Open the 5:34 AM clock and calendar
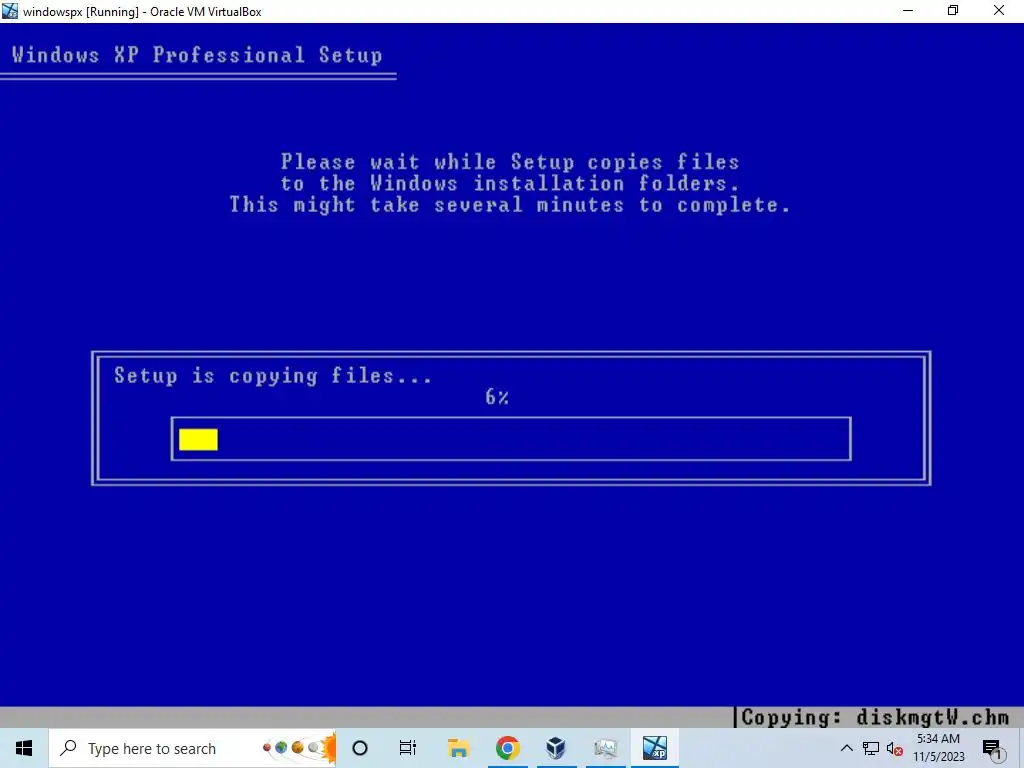 (x=938, y=748)
